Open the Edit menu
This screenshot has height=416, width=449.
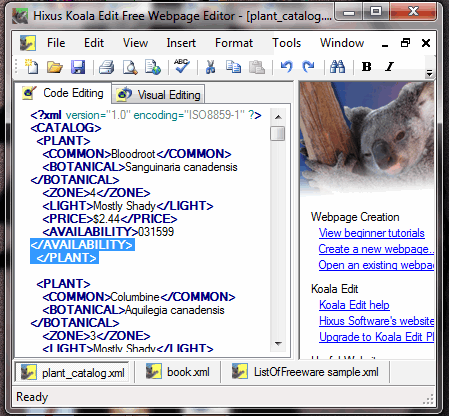pyautogui.click(x=94, y=43)
